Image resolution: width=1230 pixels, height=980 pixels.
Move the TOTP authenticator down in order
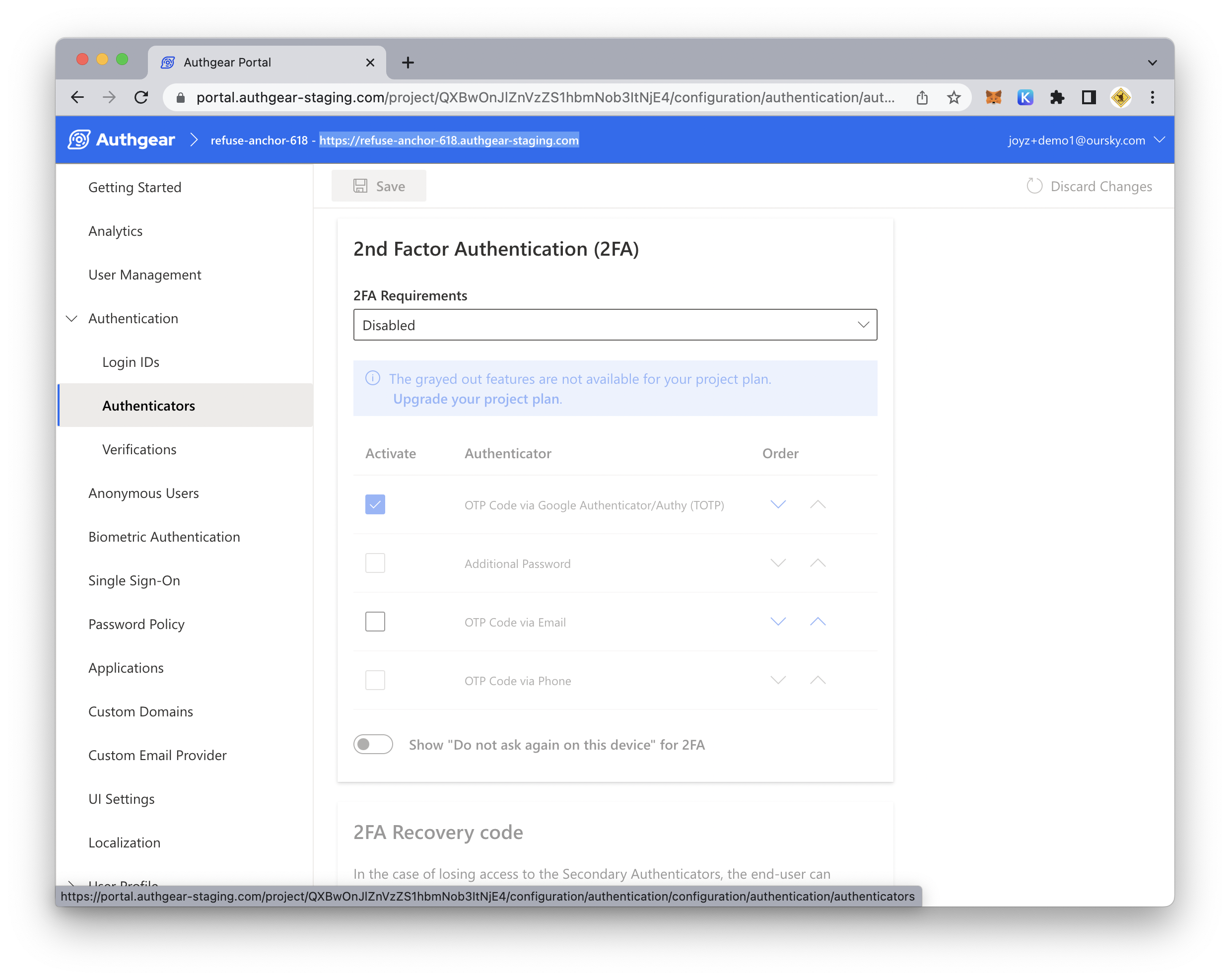[778, 504]
